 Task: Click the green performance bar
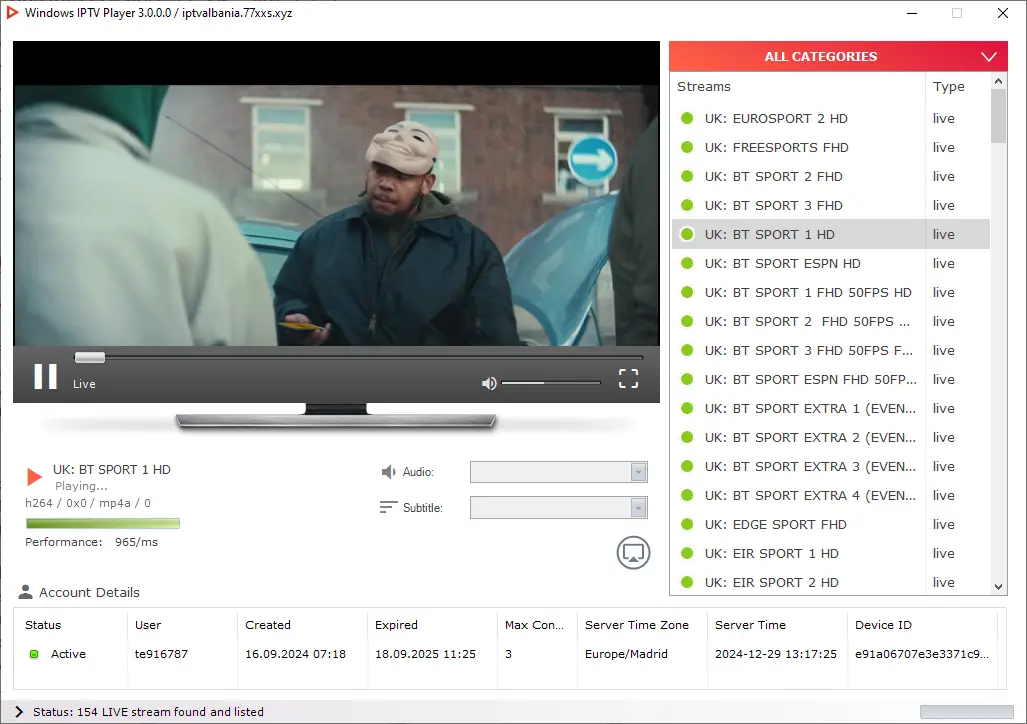[x=103, y=523]
